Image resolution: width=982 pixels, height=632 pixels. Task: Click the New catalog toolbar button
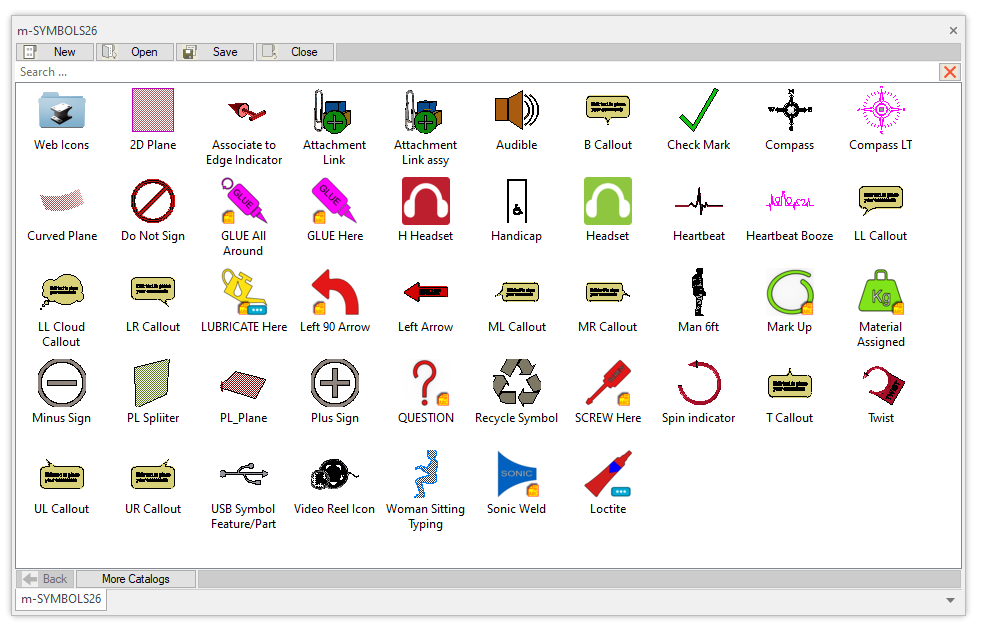point(56,52)
